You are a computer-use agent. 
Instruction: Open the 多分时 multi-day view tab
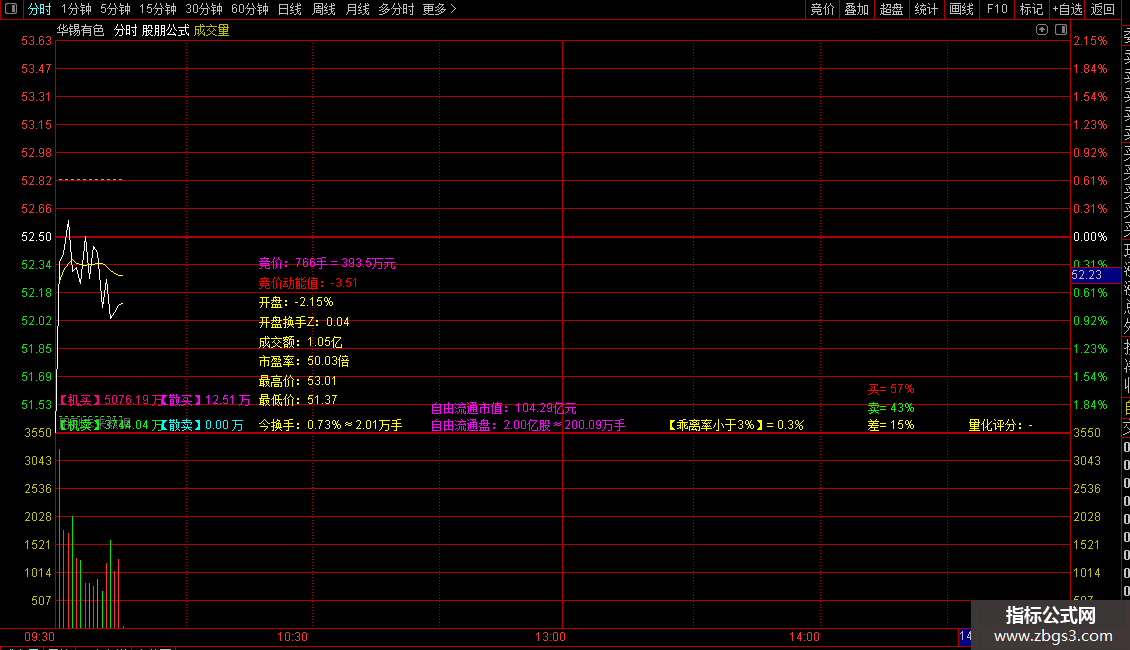pos(396,9)
